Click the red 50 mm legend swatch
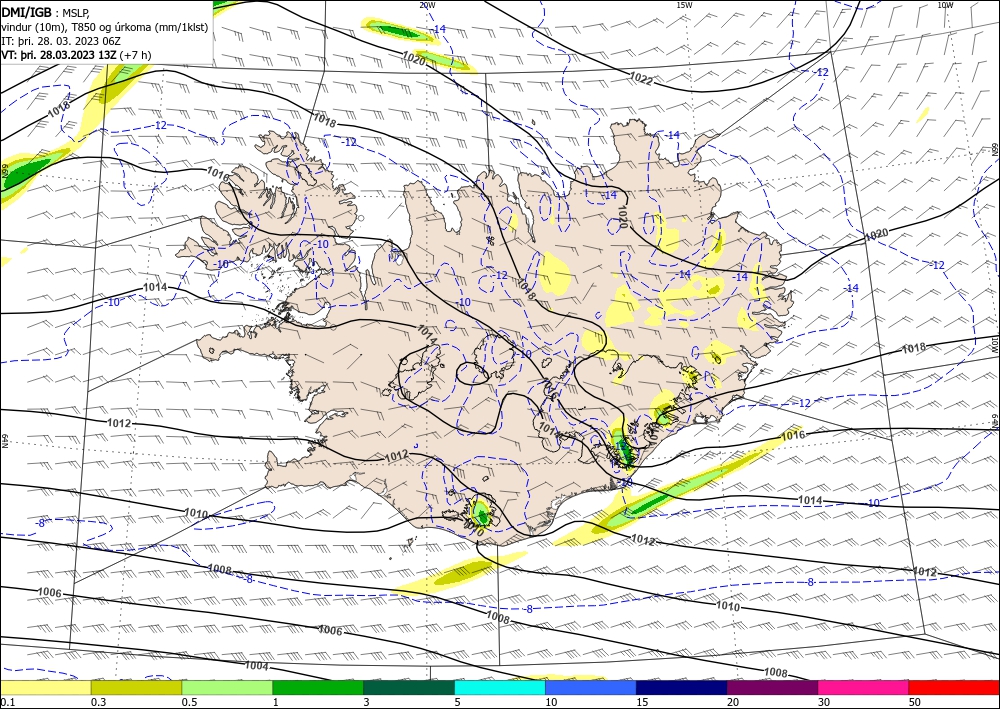 [954, 688]
